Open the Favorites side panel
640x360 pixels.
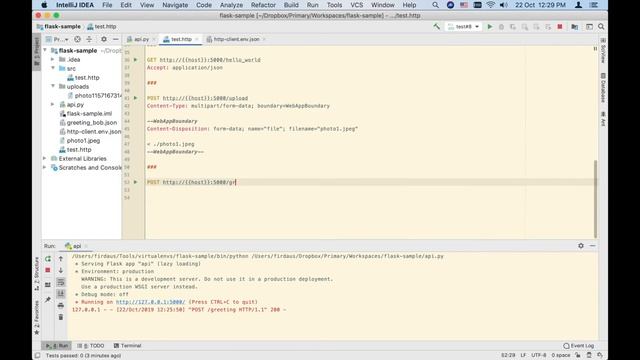[37, 317]
